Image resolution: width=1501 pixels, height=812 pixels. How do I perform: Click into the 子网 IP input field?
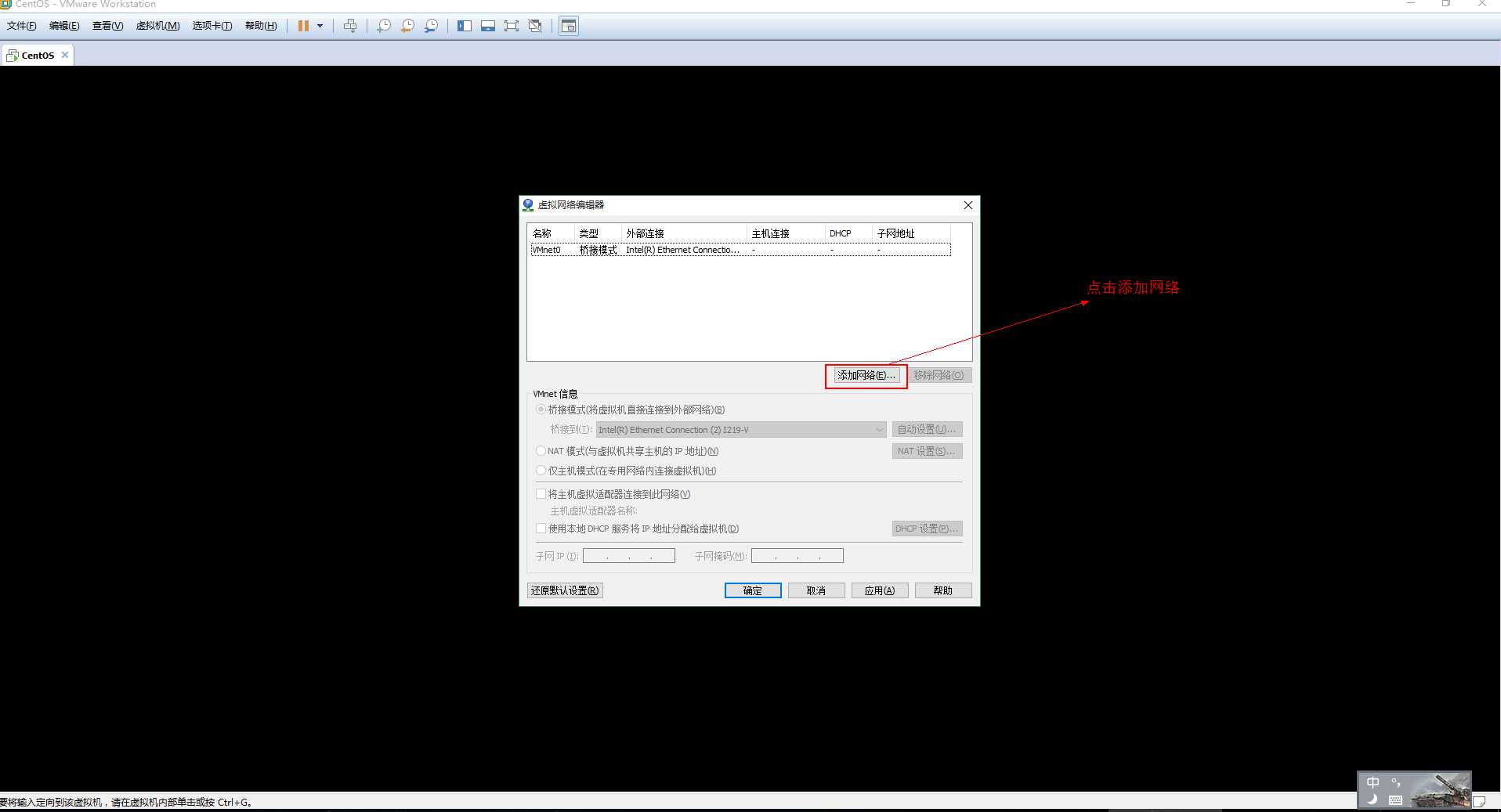tap(629, 556)
